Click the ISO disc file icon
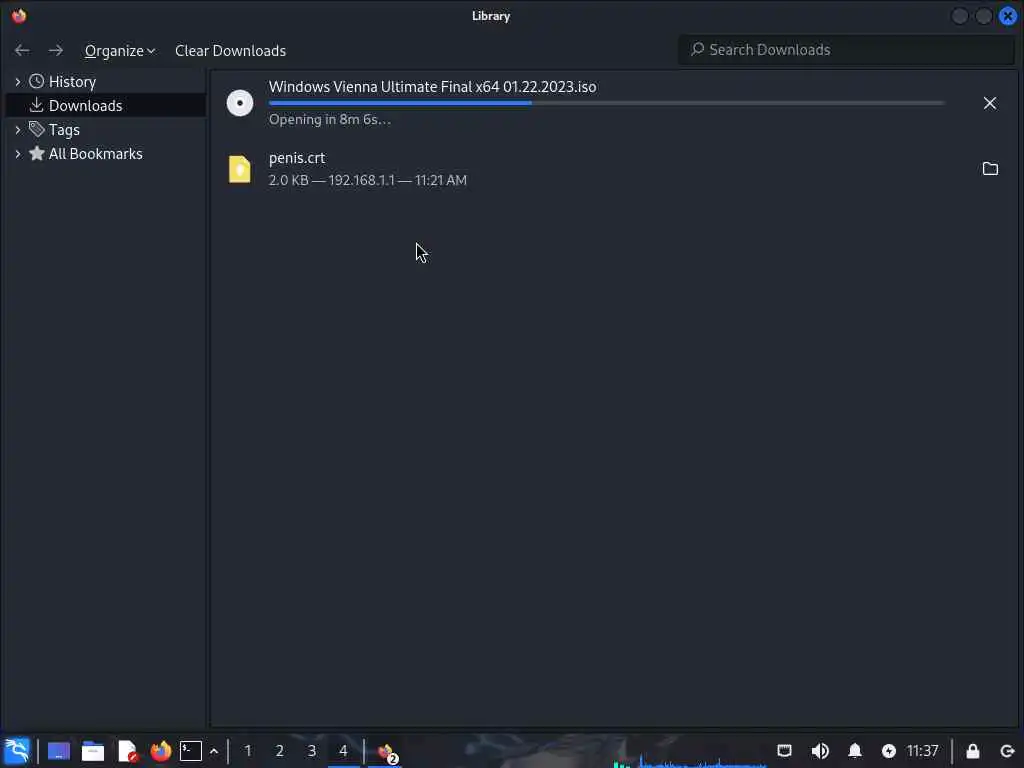The image size is (1024, 768). click(x=240, y=103)
